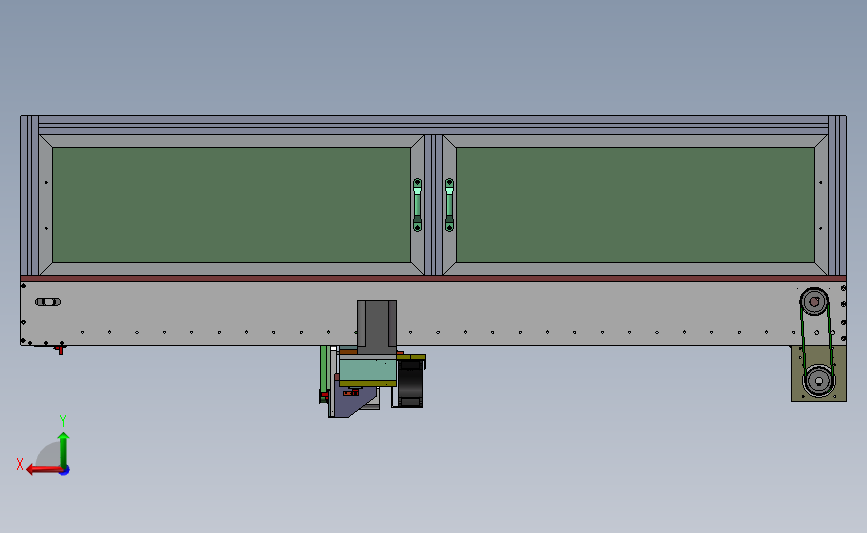The width and height of the screenshot is (867, 533).
Task: Select the center vertical profile between doors
Action: pos(434,205)
